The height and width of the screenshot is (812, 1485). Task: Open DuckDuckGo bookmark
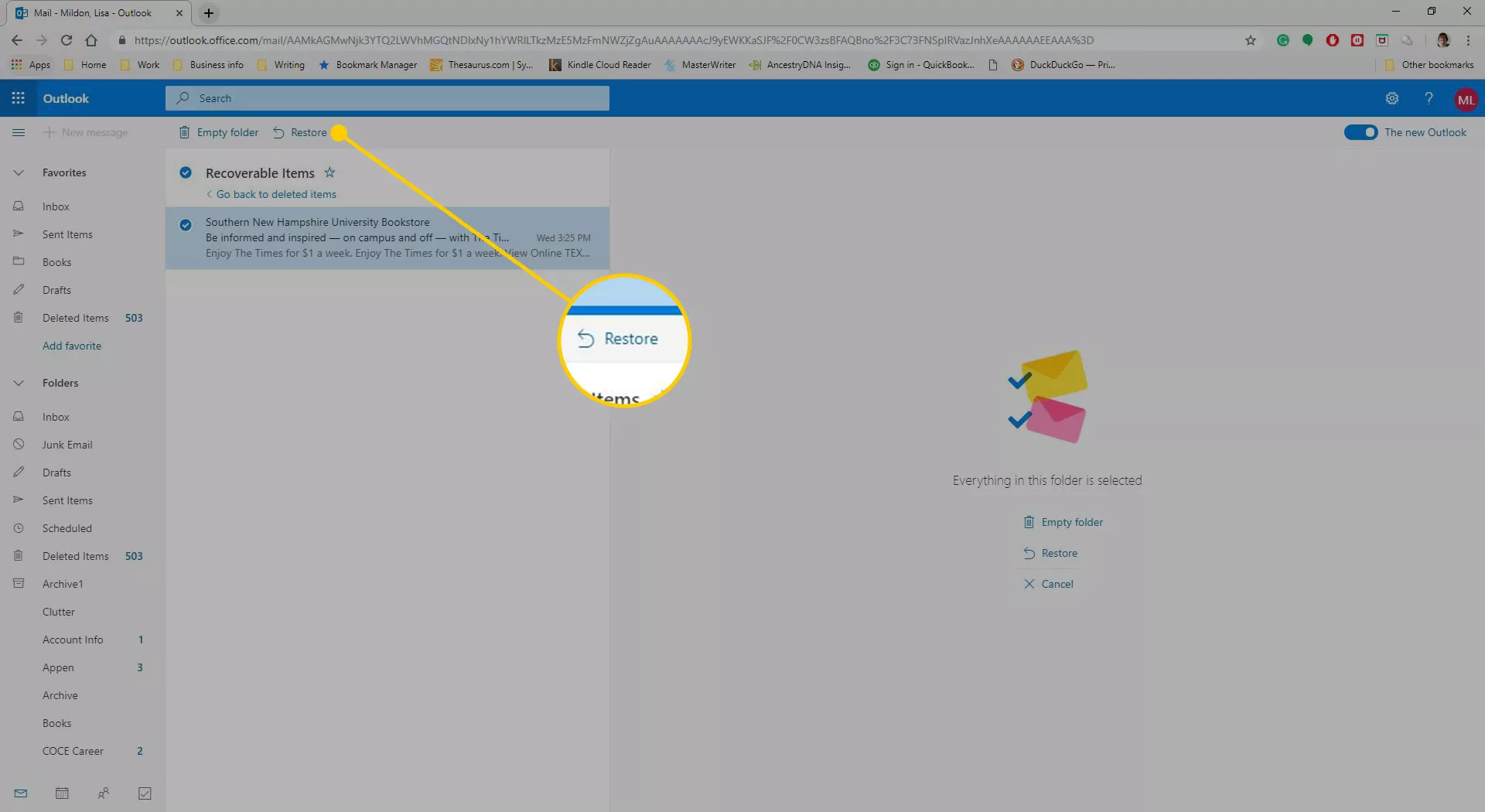1063,65
